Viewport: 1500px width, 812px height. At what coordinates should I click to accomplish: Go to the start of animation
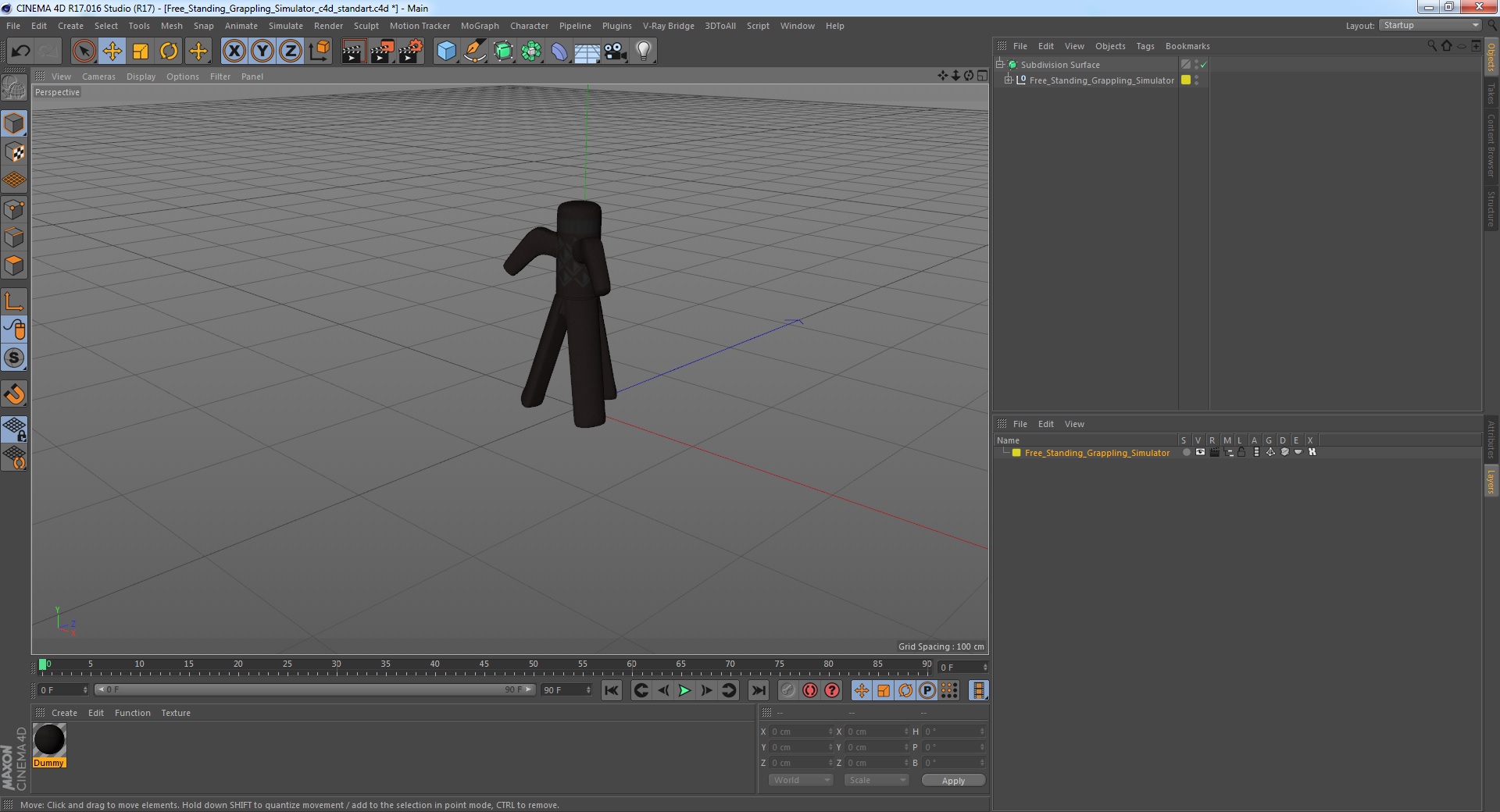(x=612, y=690)
